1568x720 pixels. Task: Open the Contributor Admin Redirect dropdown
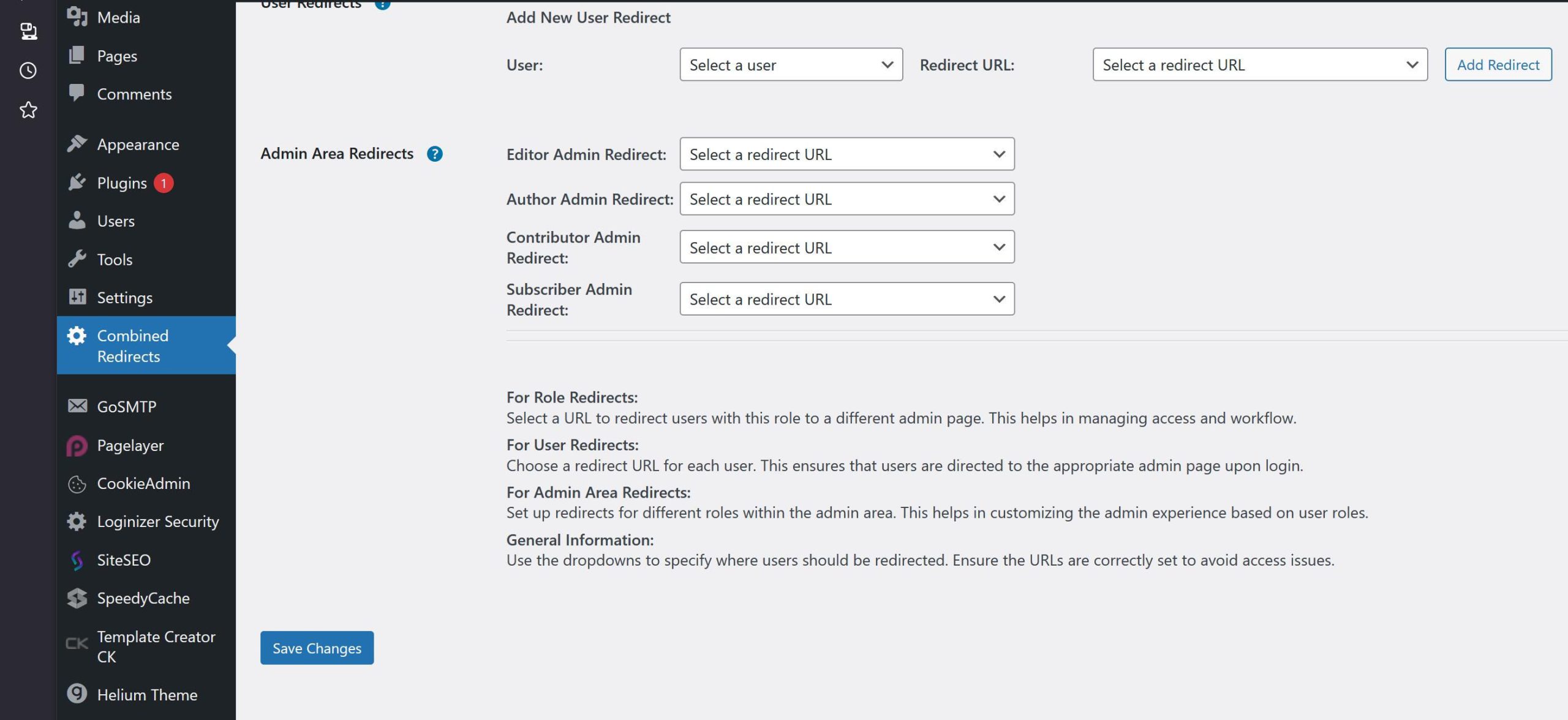[847, 247]
